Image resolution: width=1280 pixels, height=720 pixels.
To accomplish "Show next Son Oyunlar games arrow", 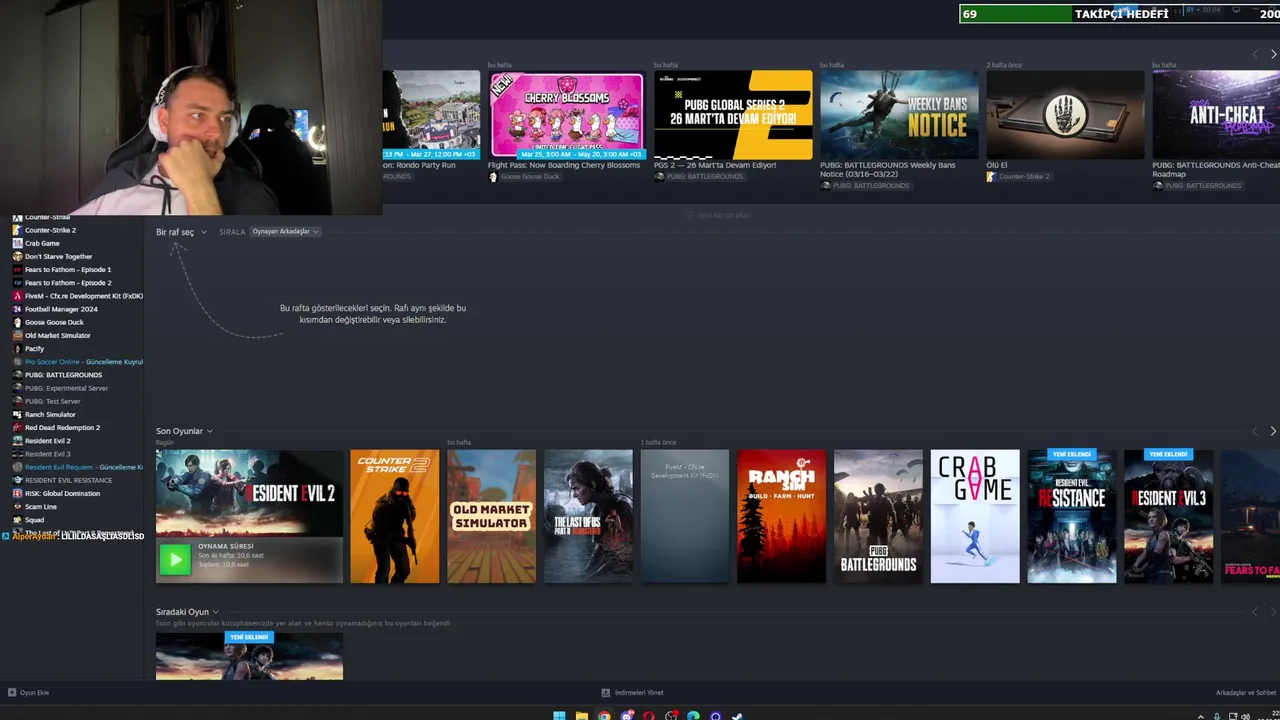I will pyautogui.click(x=1273, y=431).
